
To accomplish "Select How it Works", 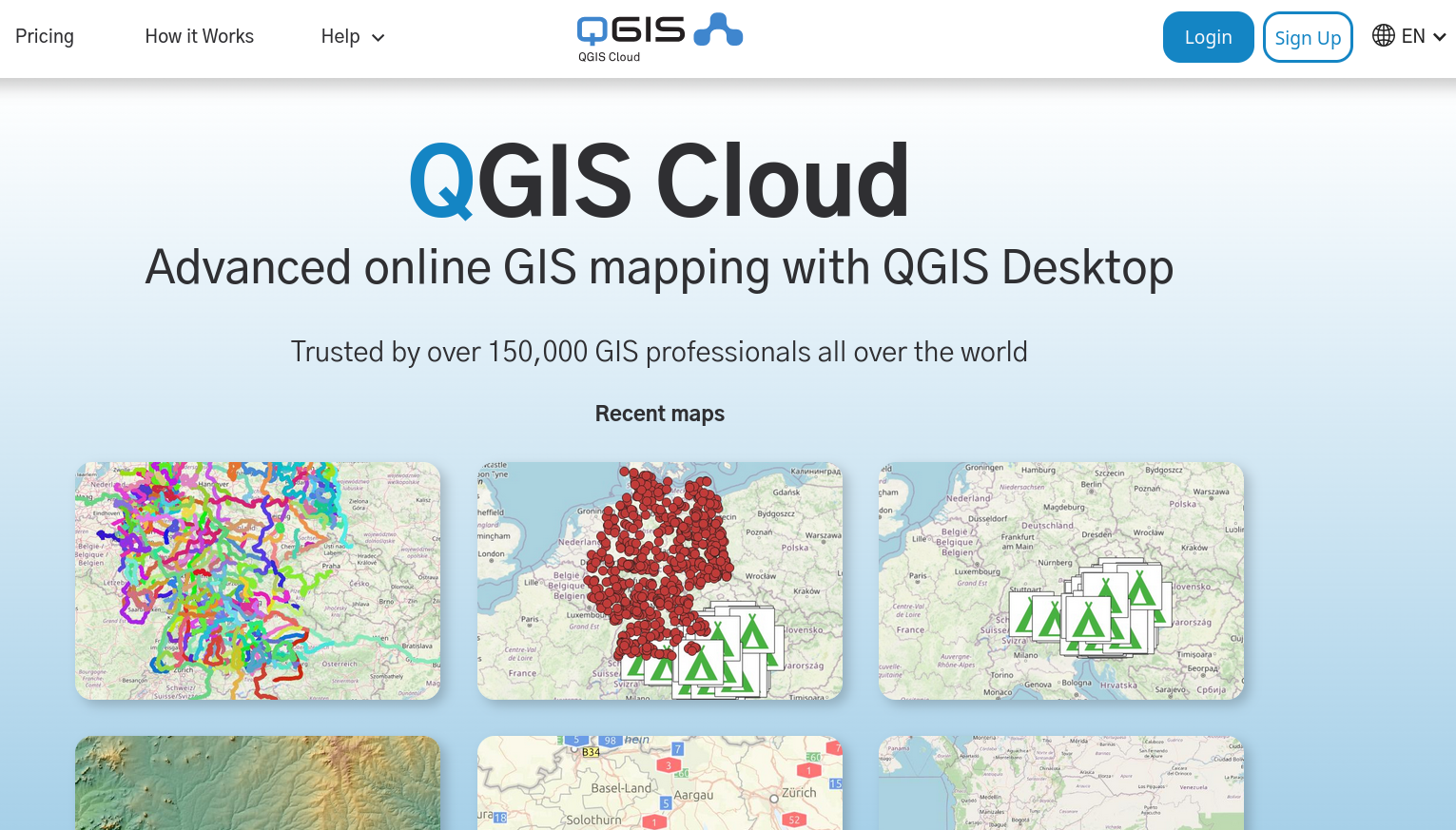I will point(199,36).
